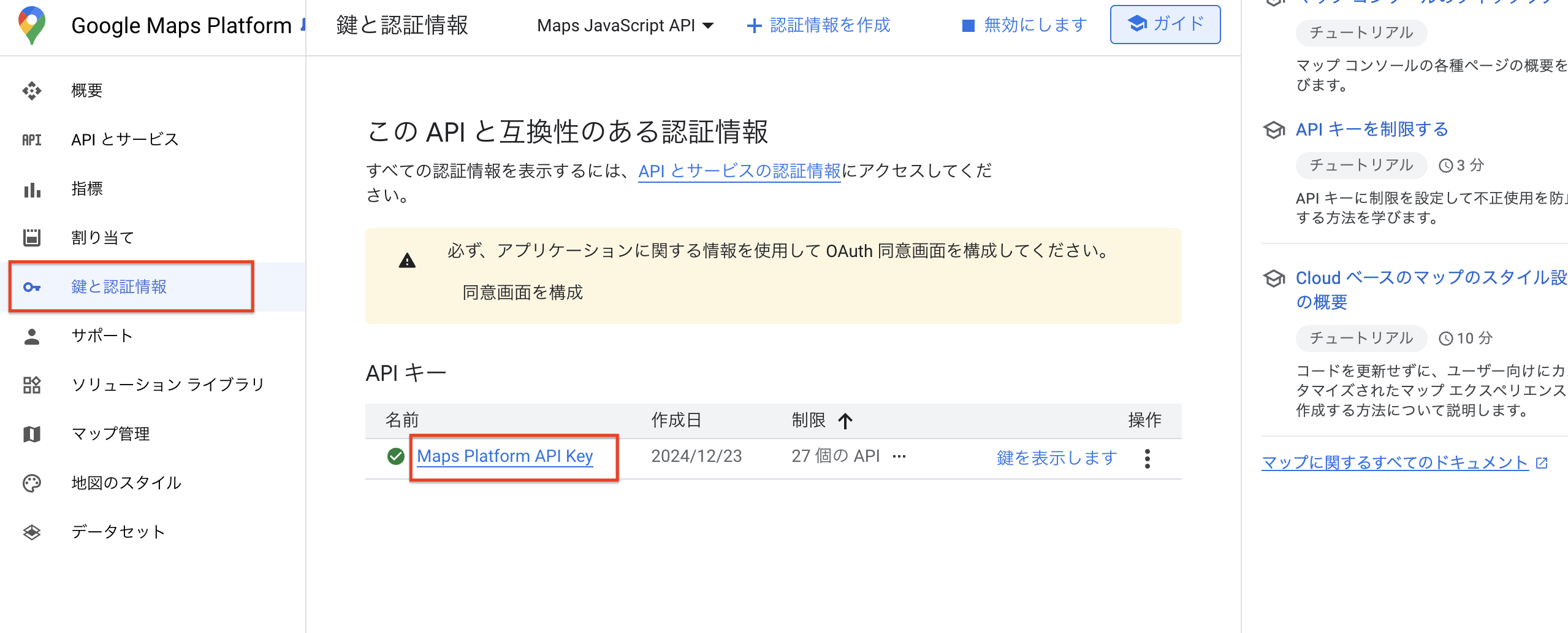Select the 概要 icon in the sidebar
1568x633 pixels.
click(x=32, y=90)
